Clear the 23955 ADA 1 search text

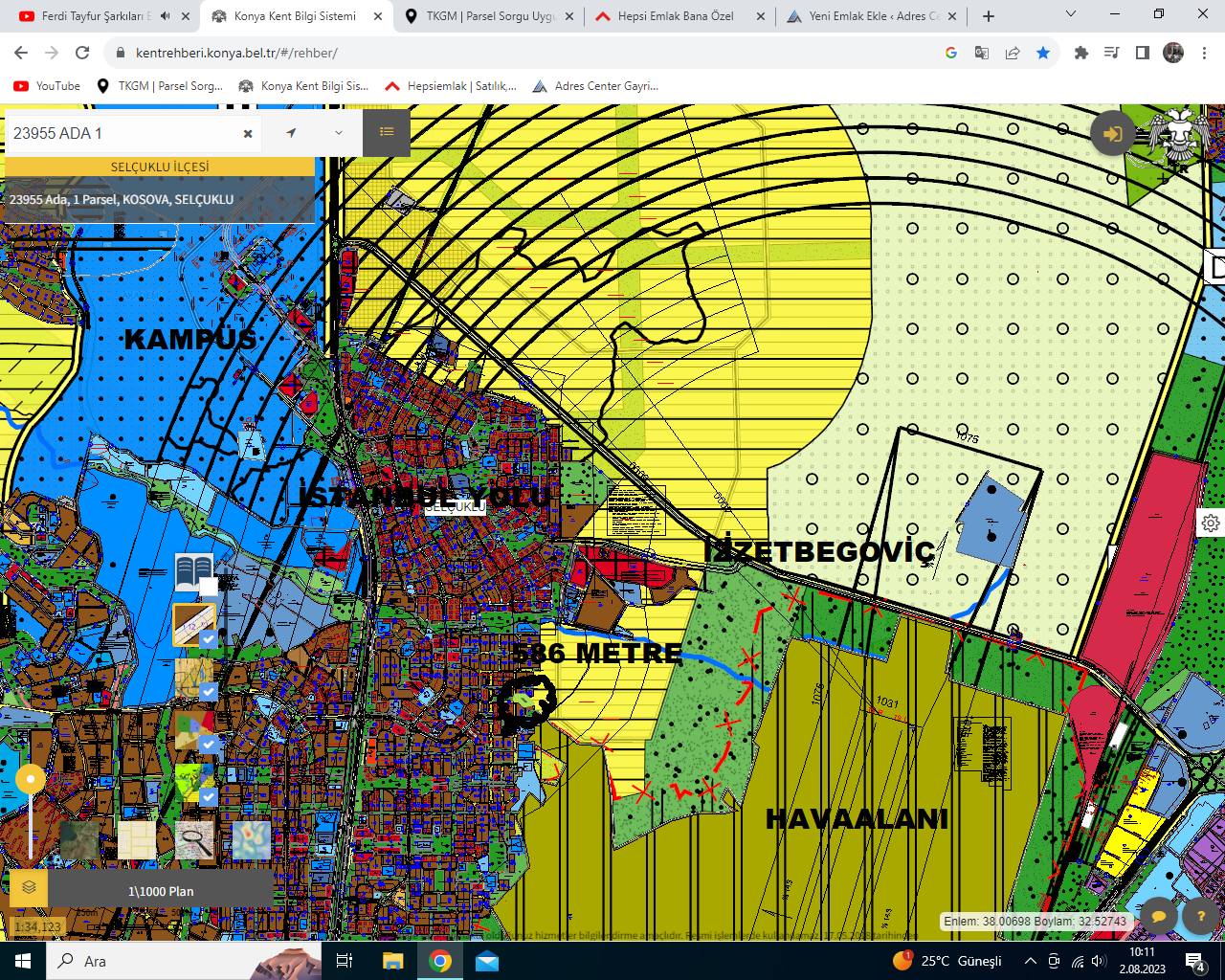tap(248, 134)
